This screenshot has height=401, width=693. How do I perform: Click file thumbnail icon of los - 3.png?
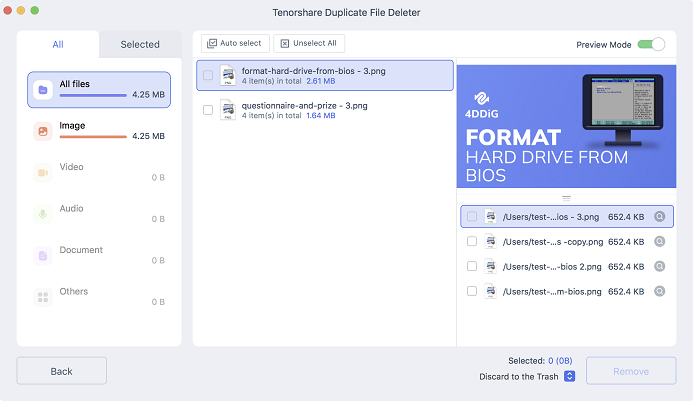coord(490,217)
